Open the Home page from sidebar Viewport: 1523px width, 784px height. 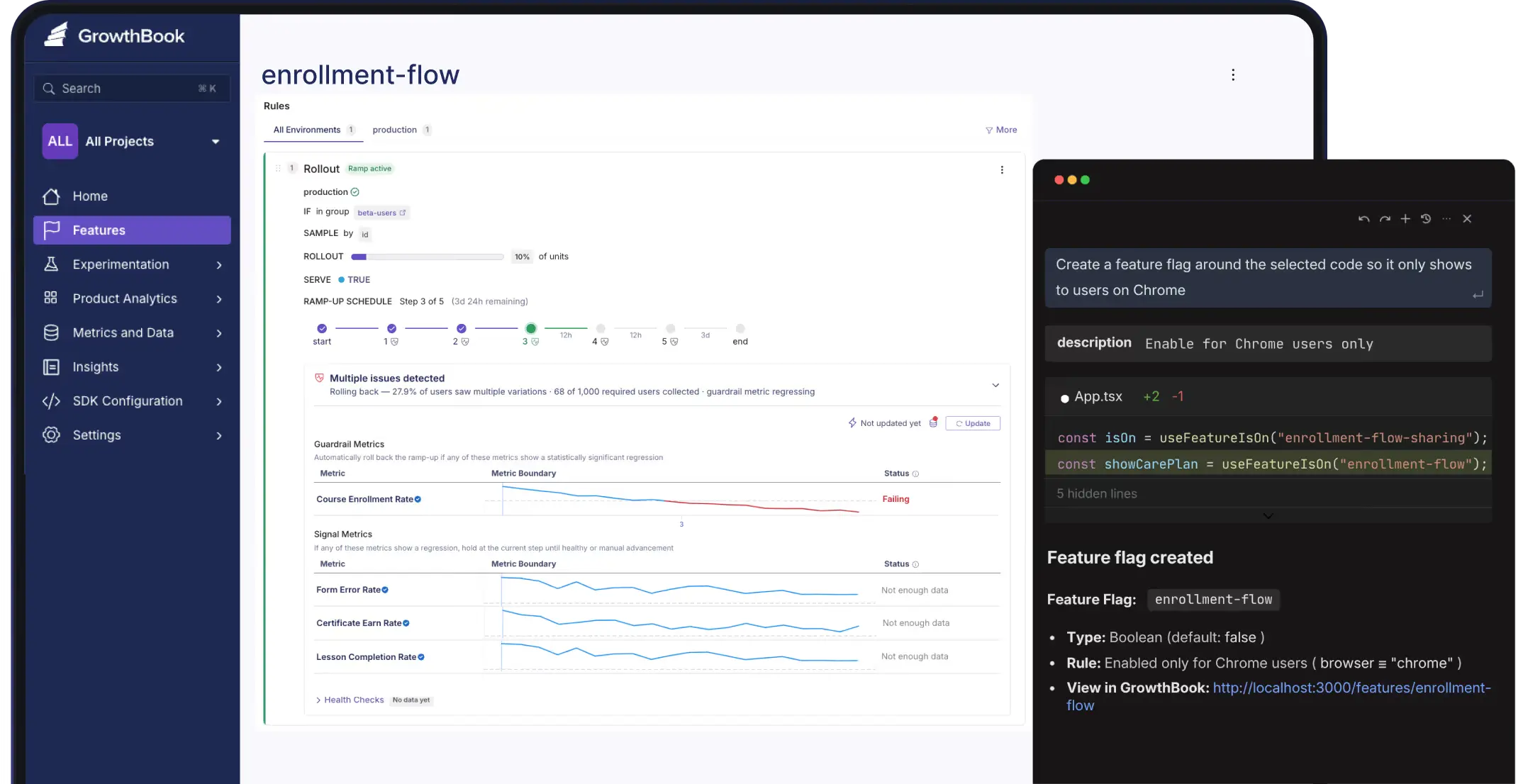coord(90,196)
